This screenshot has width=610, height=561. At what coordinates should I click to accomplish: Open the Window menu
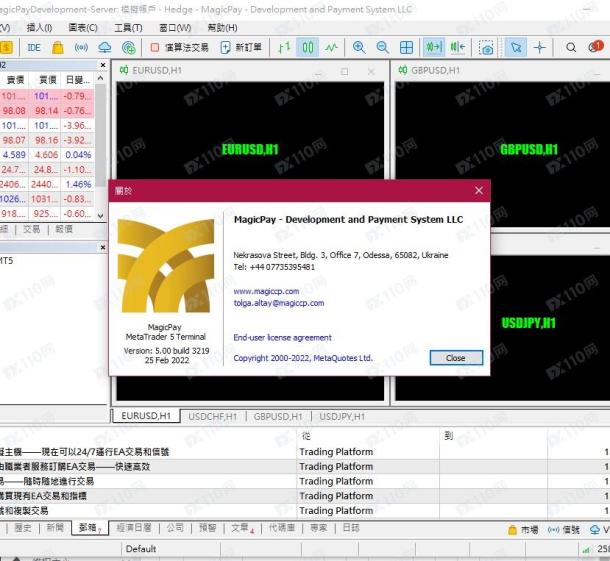coord(175,28)
